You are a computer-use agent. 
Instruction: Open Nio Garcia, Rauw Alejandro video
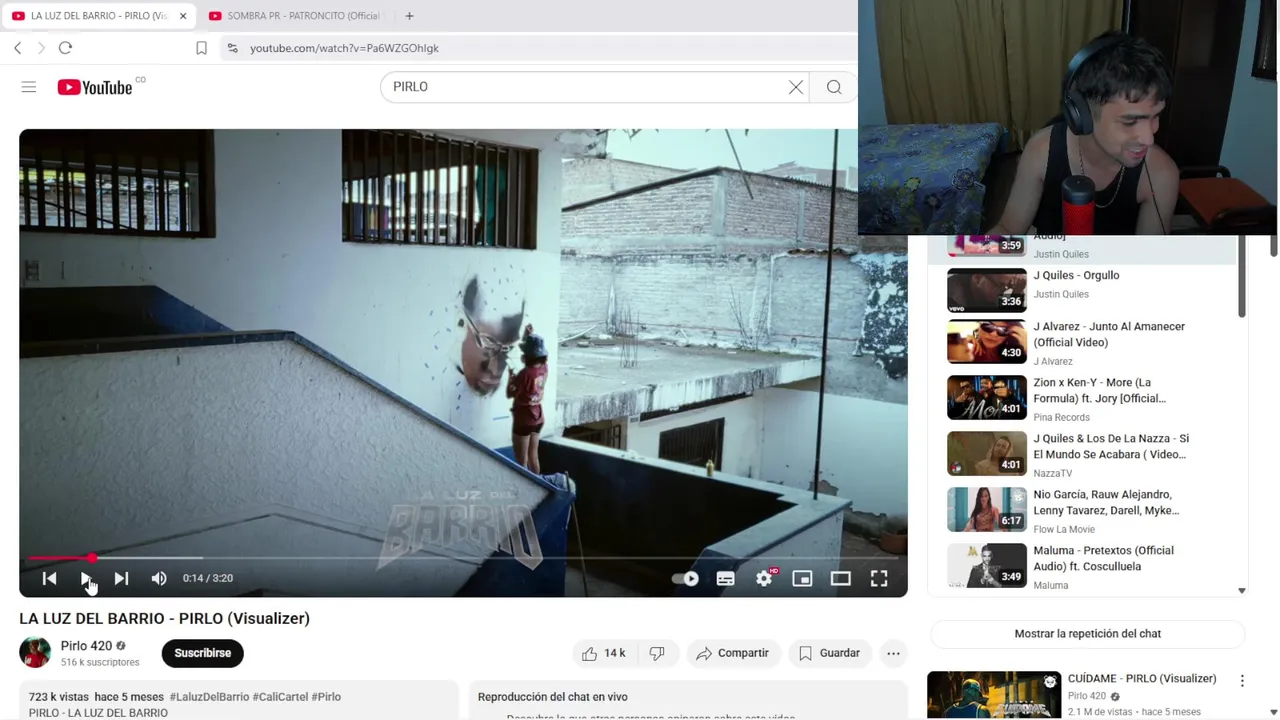point(1080,511)
